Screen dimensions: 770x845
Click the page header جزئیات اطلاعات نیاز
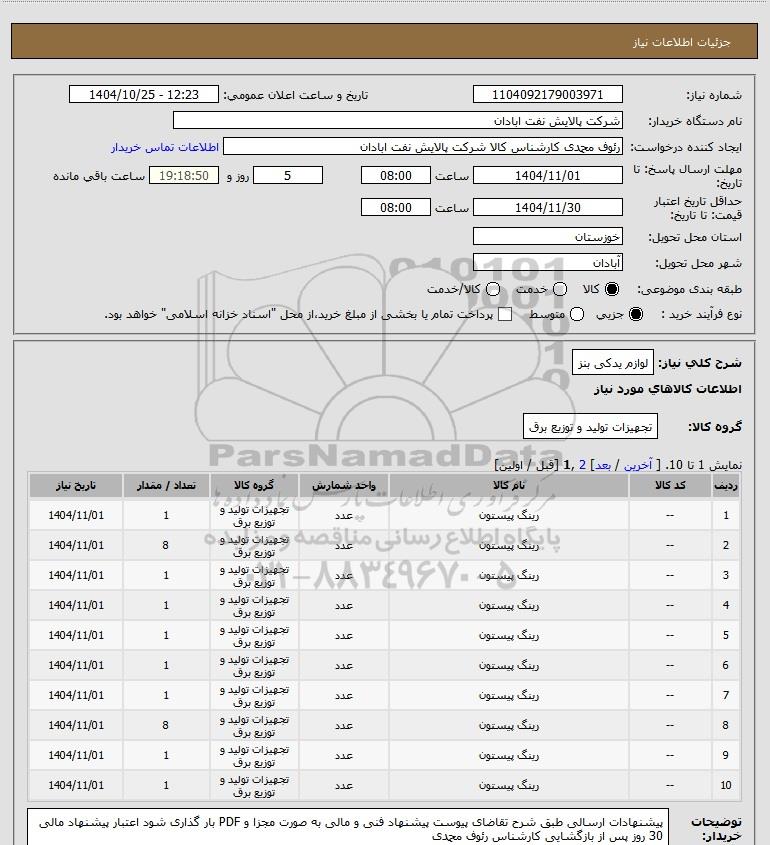click(682, 42)
